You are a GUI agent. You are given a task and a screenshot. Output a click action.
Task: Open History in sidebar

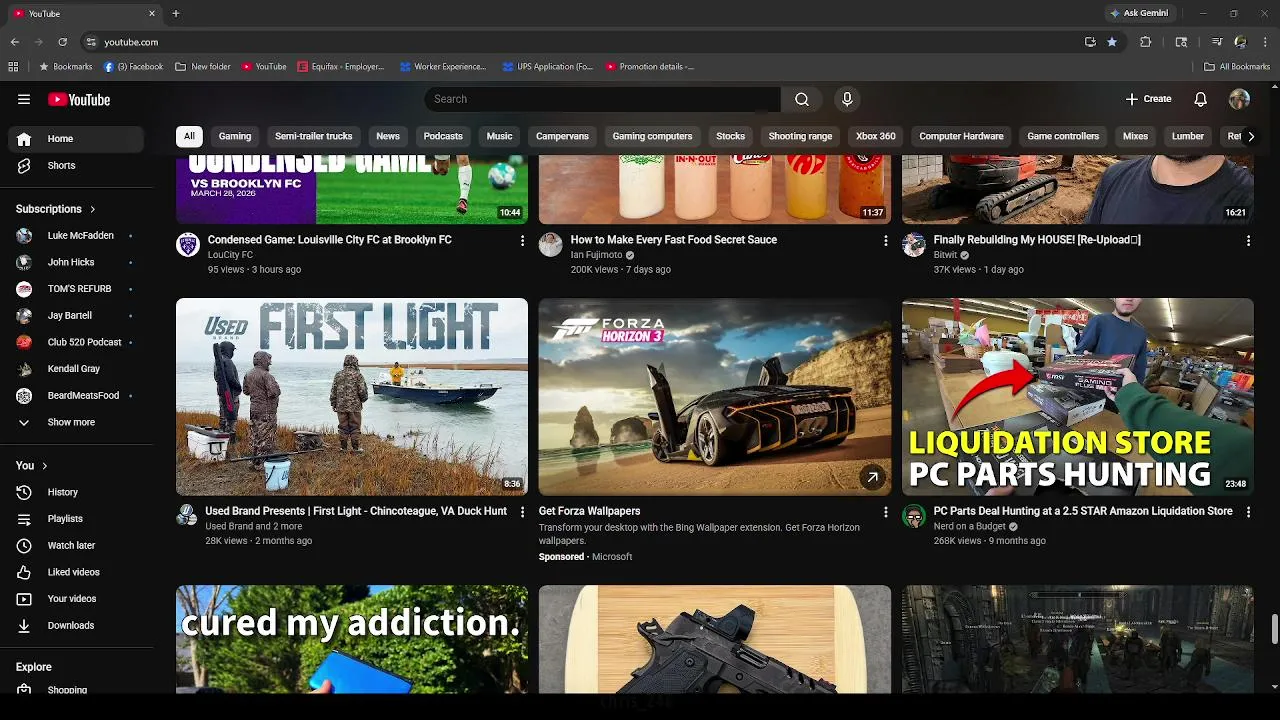coord(76,492)
